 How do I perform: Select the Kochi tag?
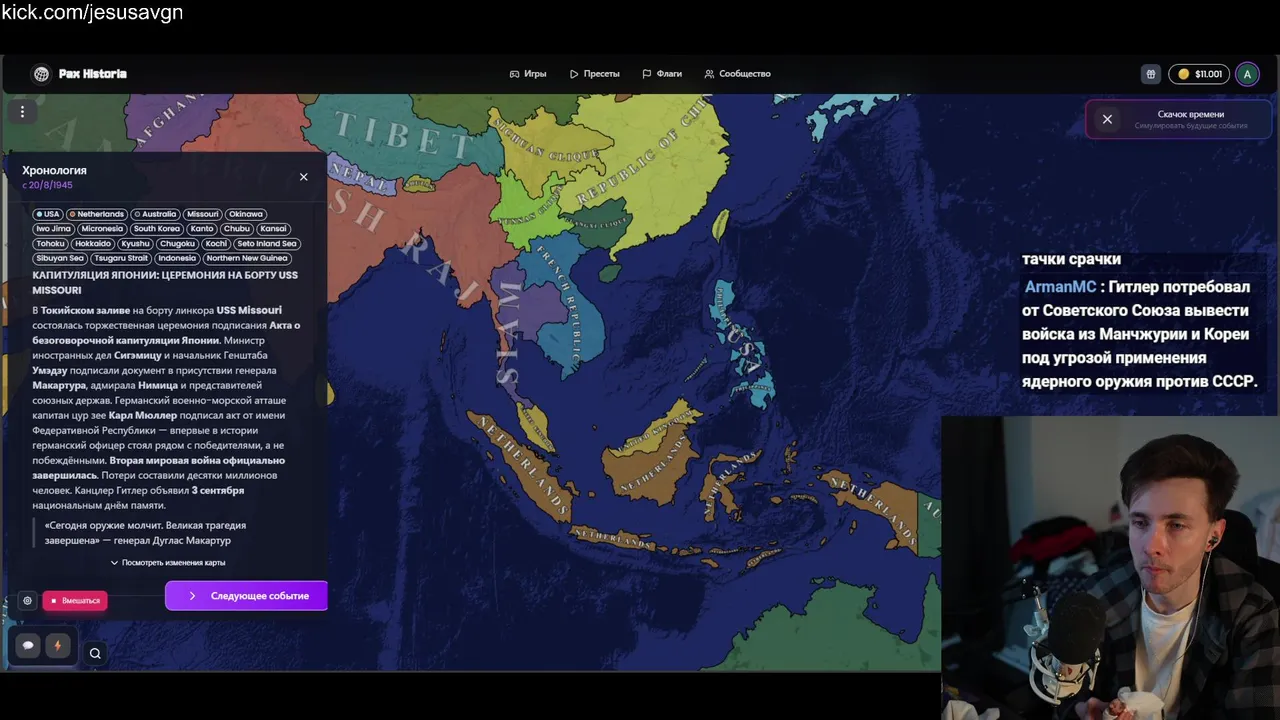click(216, 244)
